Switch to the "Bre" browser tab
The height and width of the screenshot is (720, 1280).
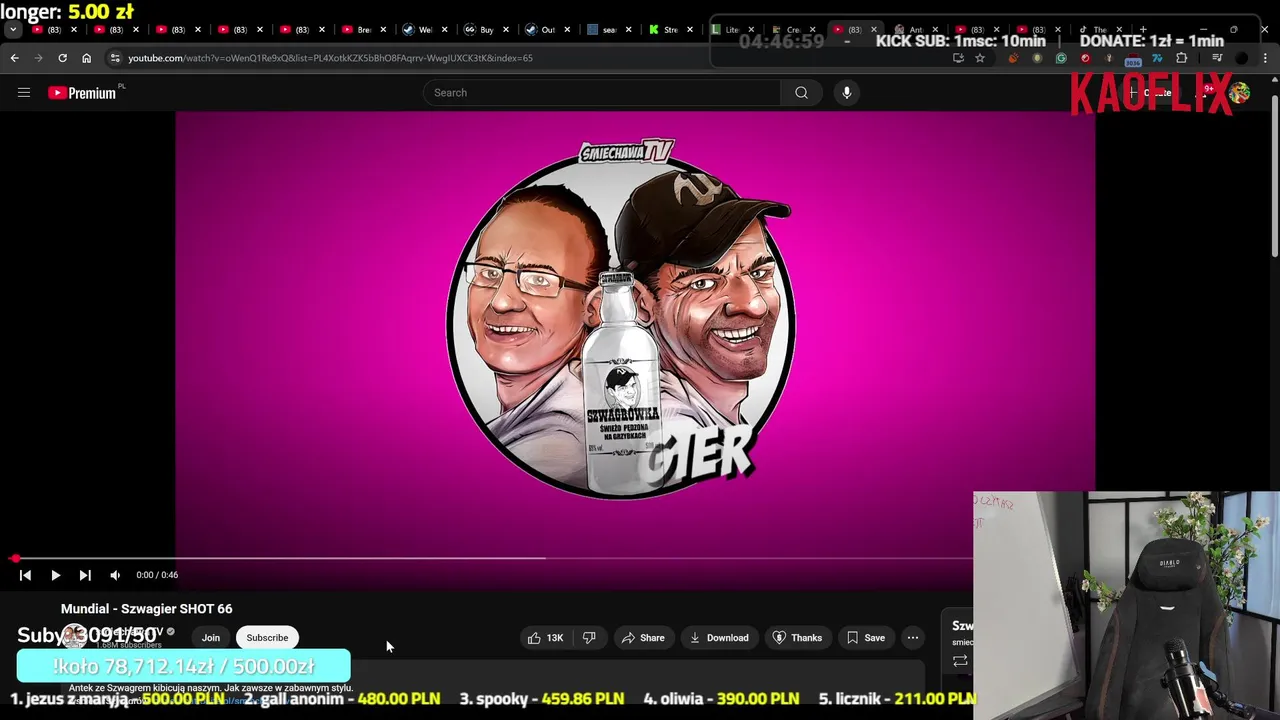point(363,30)
